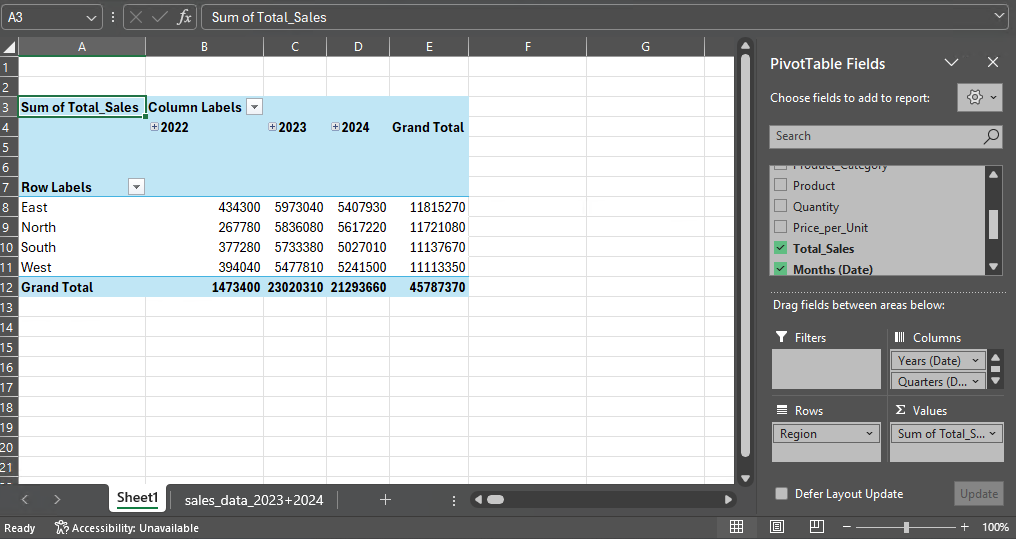
Task: Open the Row Labels filter dropdown
Action: [x=136, y=187]
